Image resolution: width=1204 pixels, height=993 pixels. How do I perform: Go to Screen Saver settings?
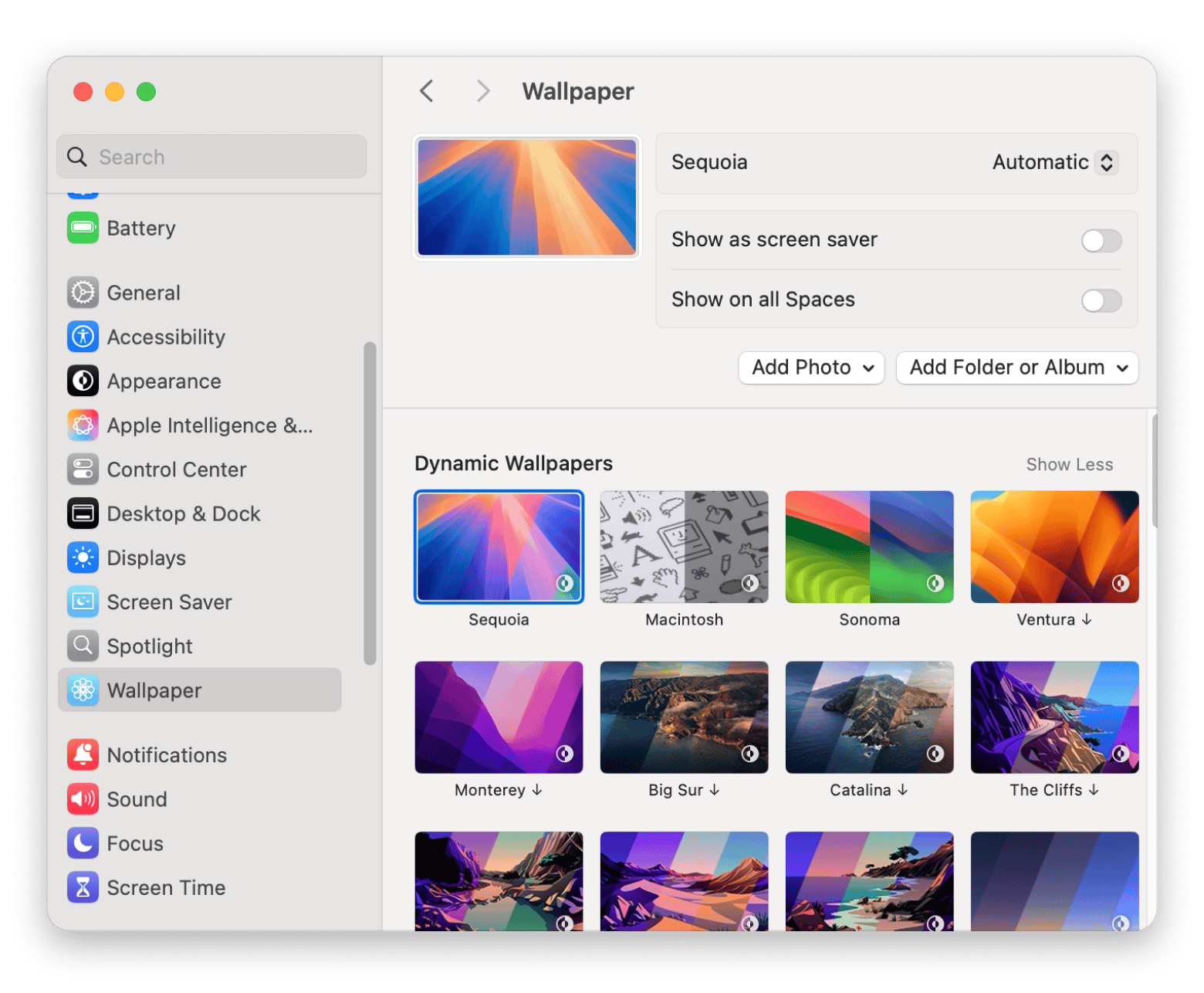click(169, 602)
